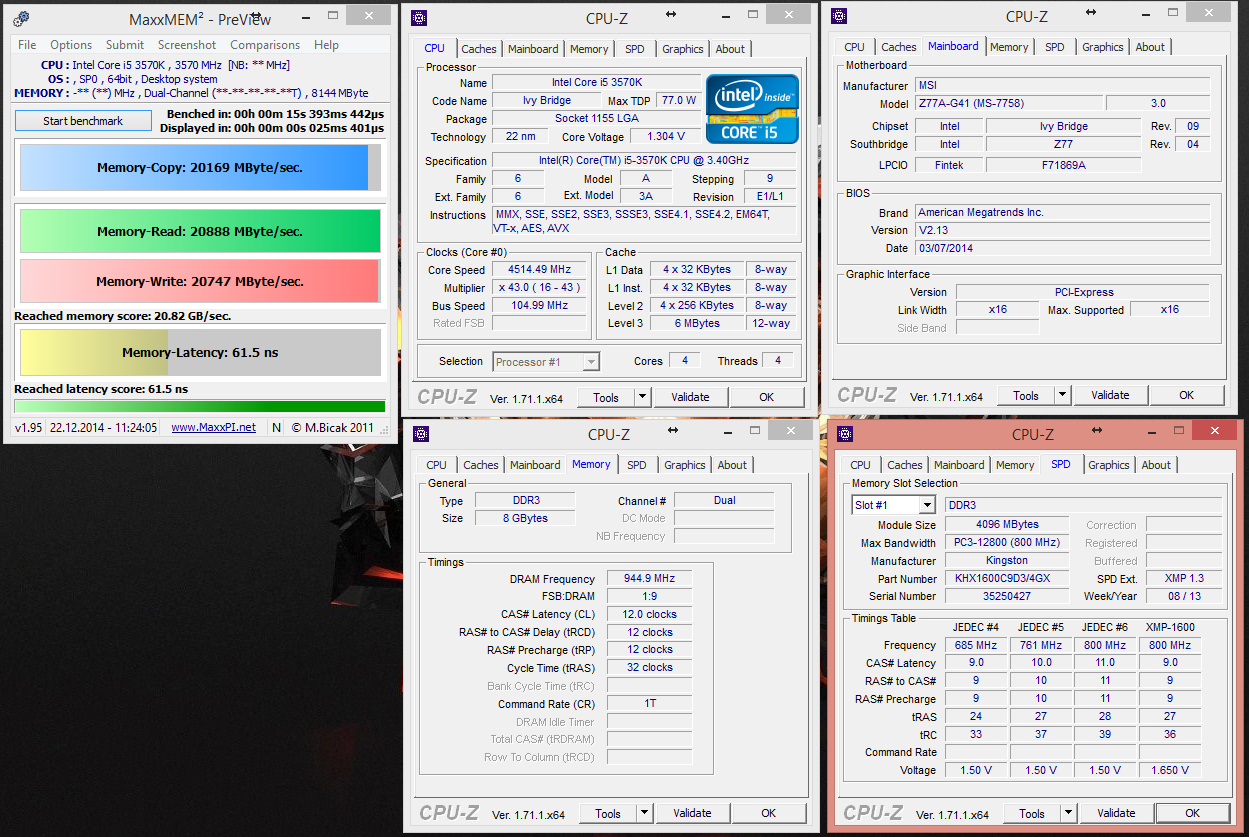Click BIOS Date value 03/07/2014
The height and width of the screenshot is (837, 1249).
(1062, 248)
